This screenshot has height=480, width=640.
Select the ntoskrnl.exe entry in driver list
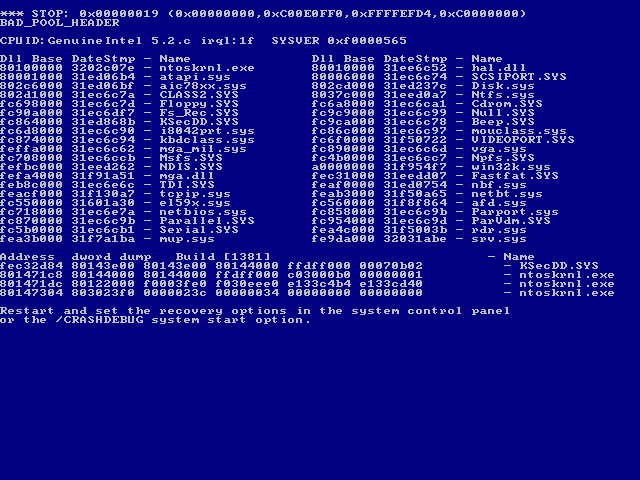[207, 68]
